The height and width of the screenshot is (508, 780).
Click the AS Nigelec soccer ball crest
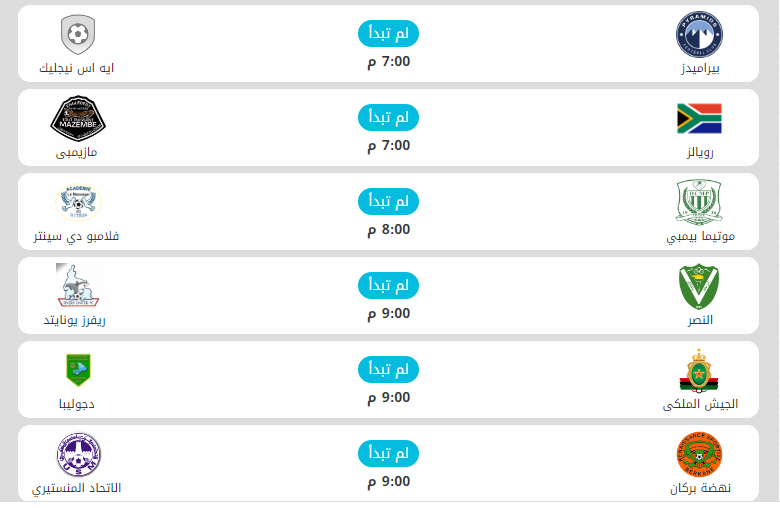click(x=77, y=35)
